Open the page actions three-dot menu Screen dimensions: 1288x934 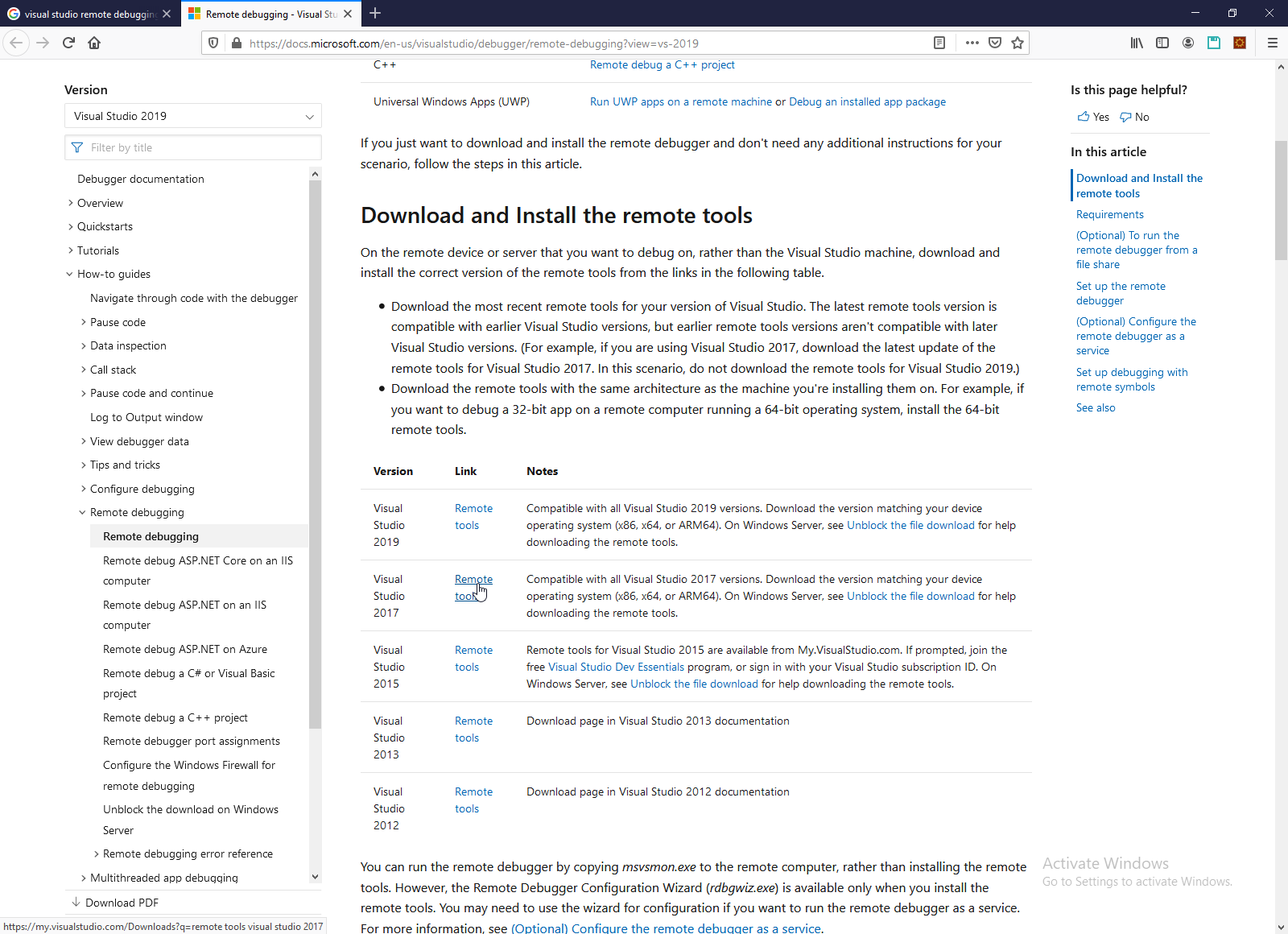972,43
